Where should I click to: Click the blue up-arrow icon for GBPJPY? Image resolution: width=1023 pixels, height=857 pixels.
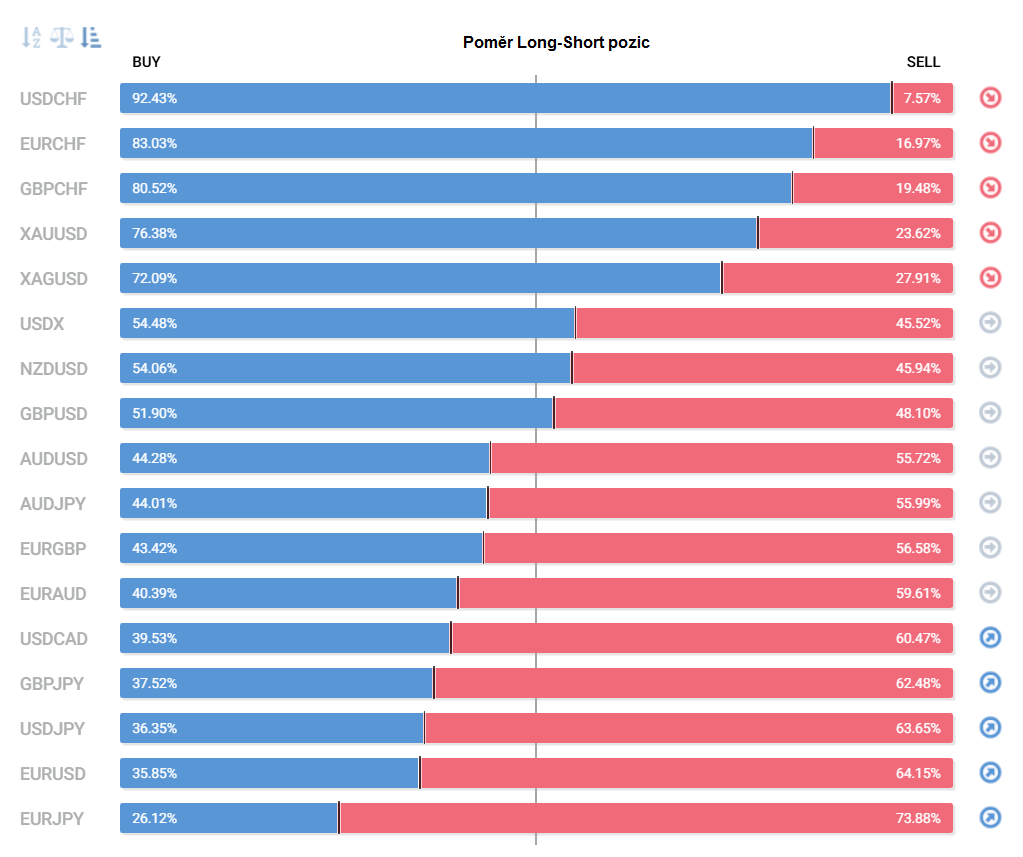(990, 683)
